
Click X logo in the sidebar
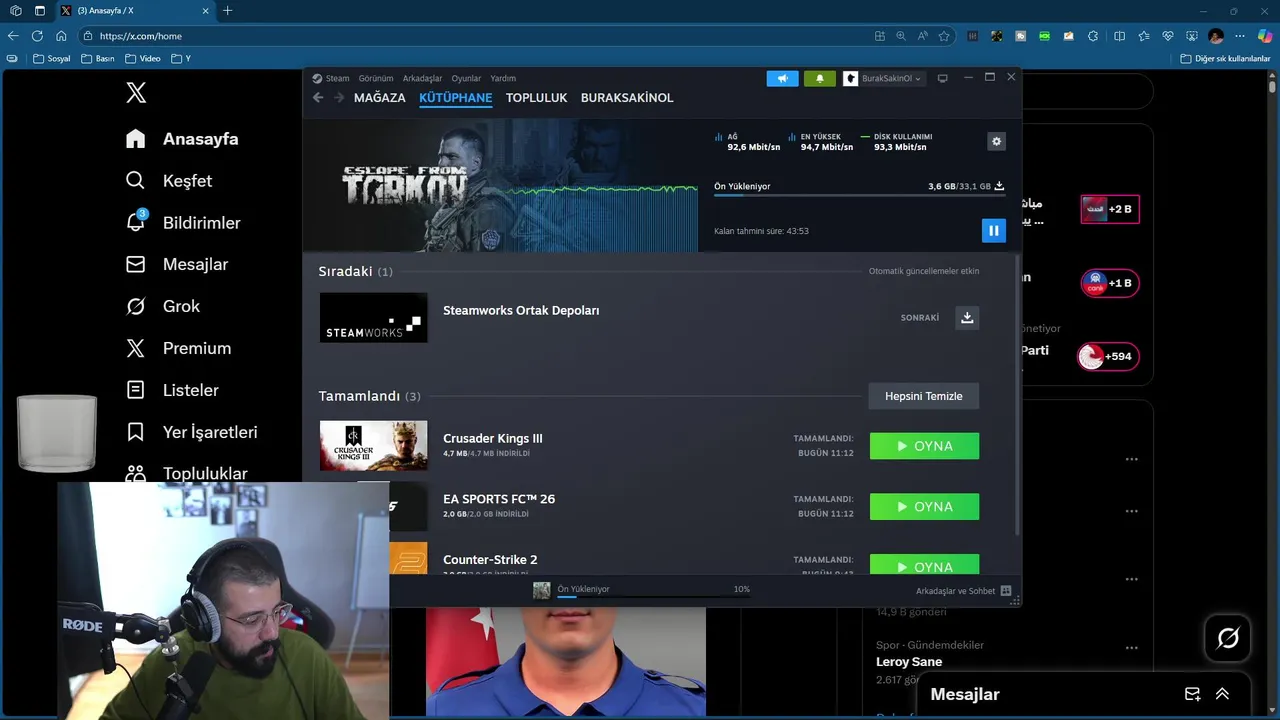pos(136,93)
